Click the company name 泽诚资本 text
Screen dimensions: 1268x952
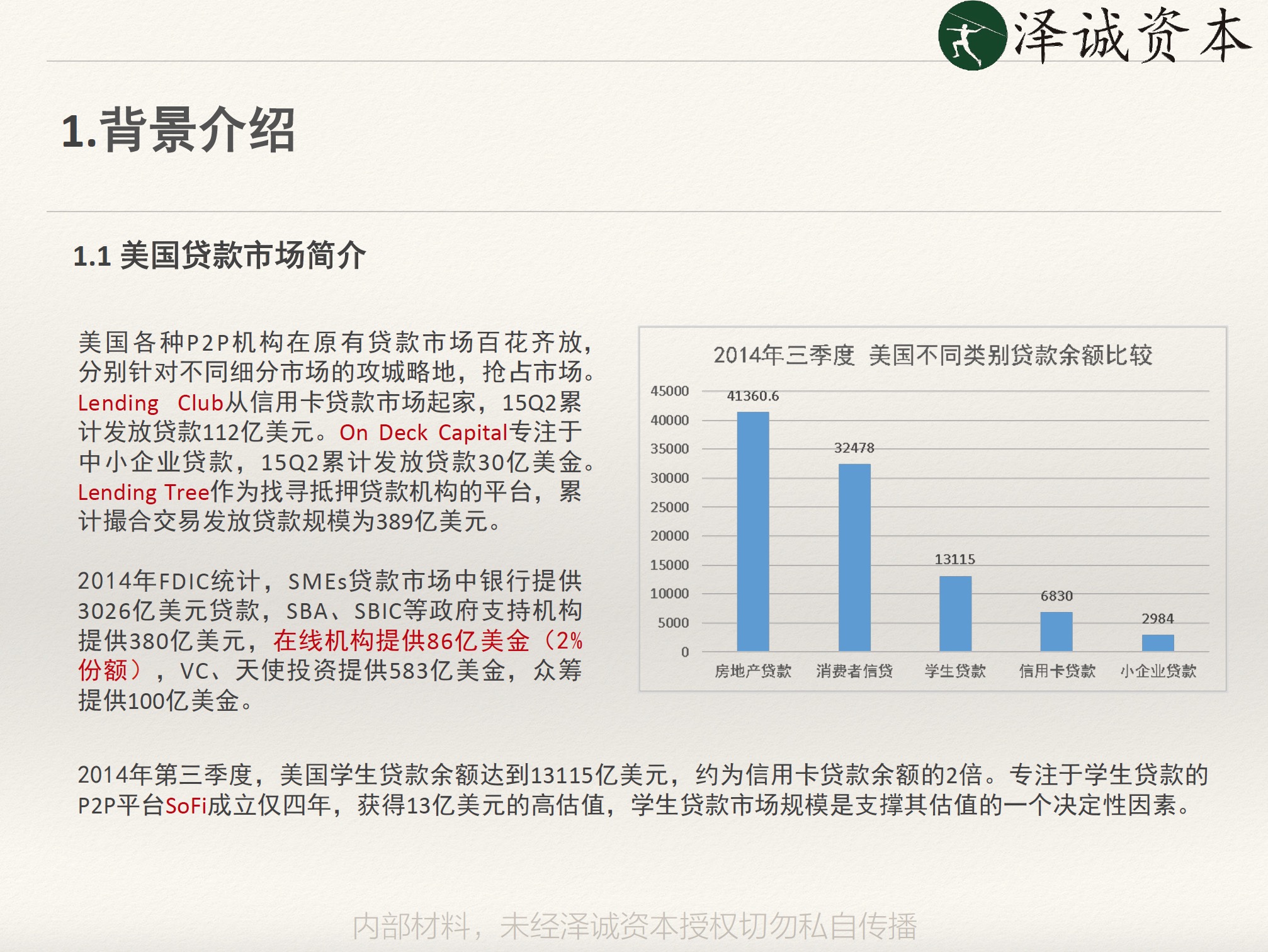[x=1132, y=35]
